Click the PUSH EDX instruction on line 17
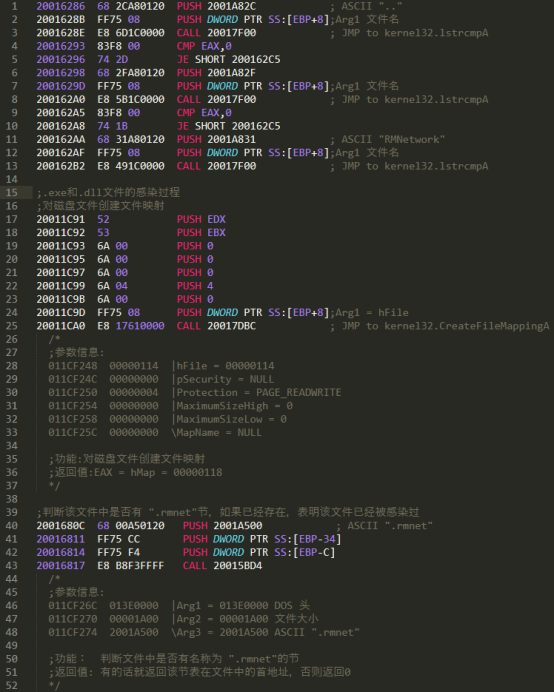Screen dimensions: 554x692 201,219
